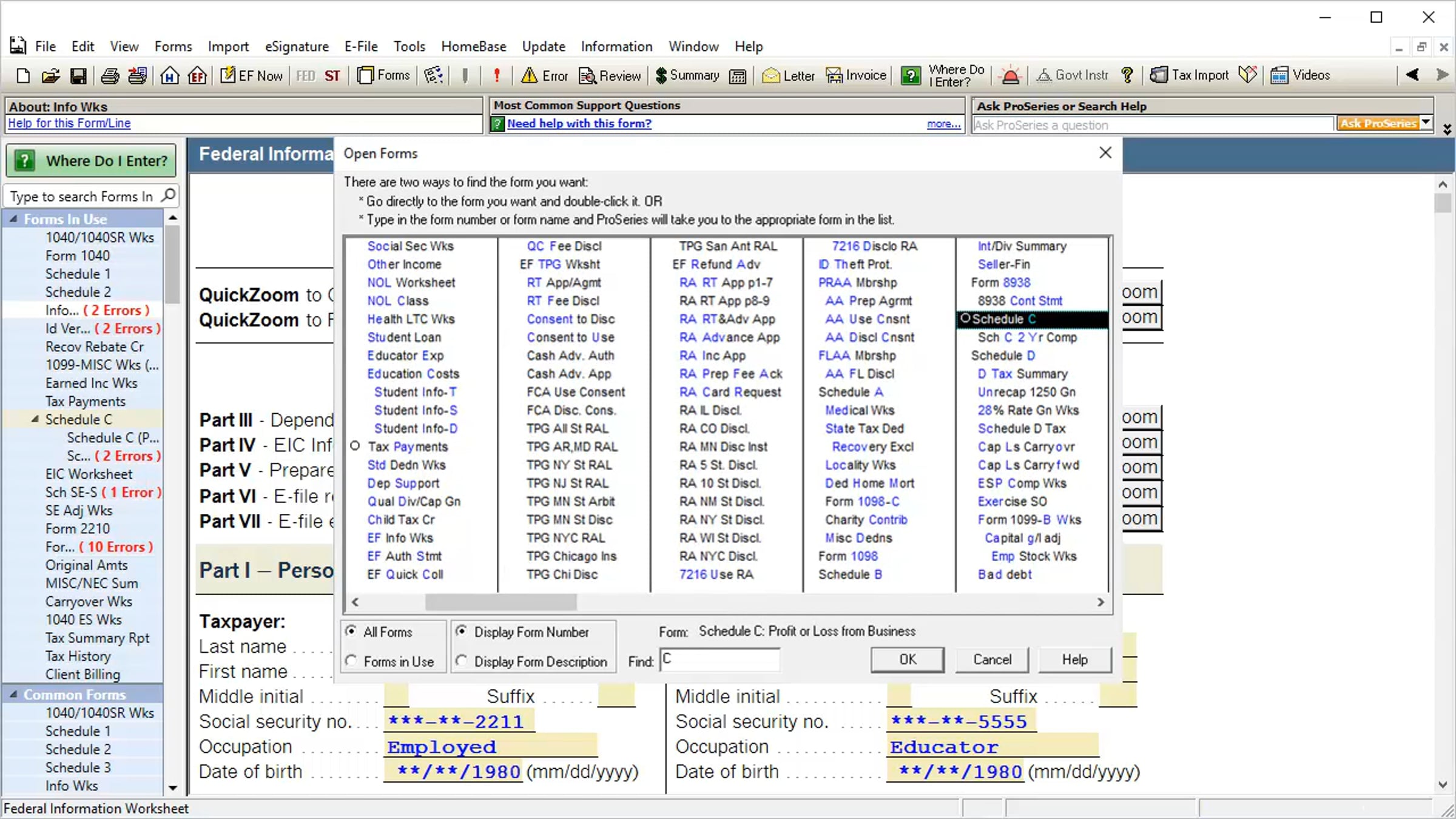Collapse the Forms In Use section
Screen dimensions: 1456x819
point(13,219)
